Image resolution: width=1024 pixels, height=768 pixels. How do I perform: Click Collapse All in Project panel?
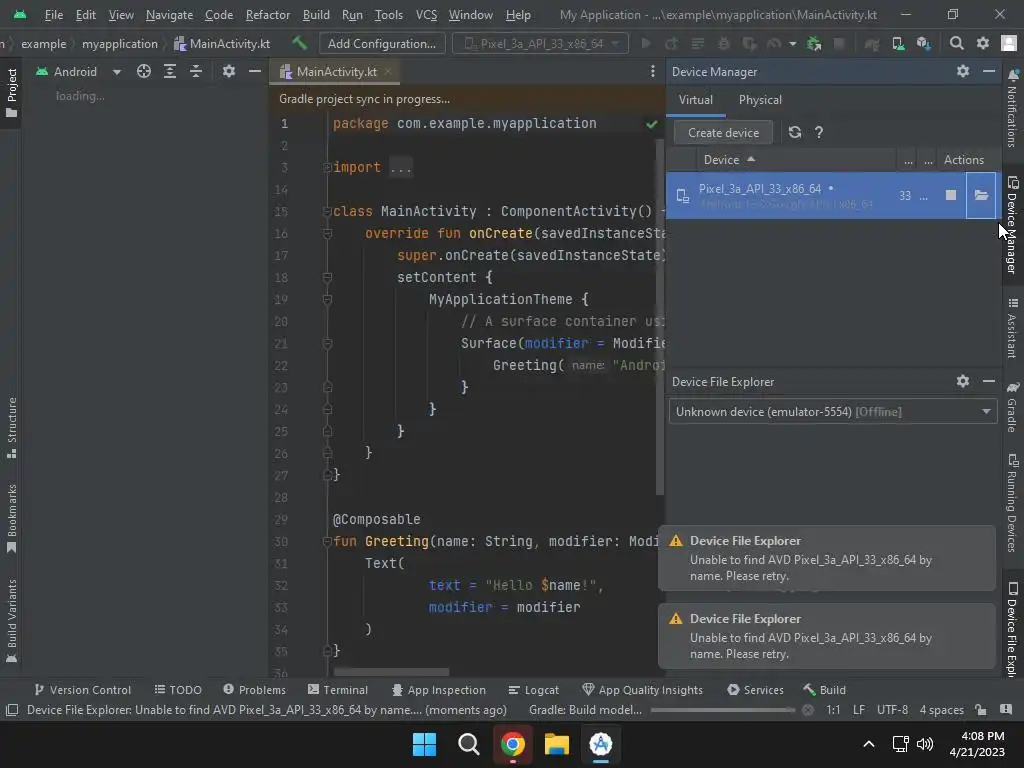point(196,71)
